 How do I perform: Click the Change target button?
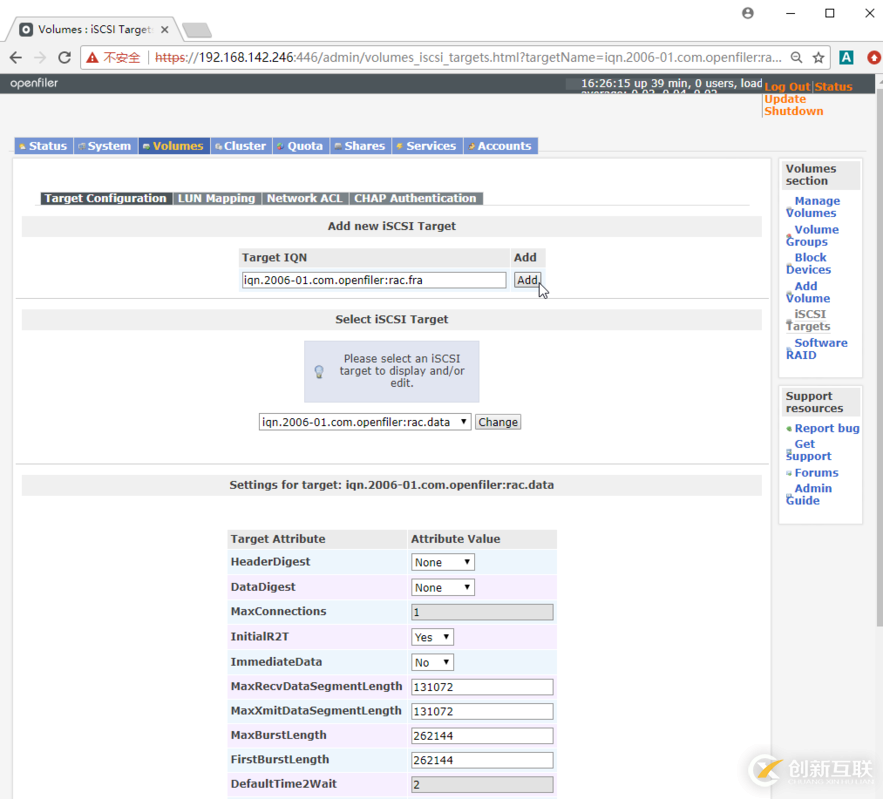[498, 422]
